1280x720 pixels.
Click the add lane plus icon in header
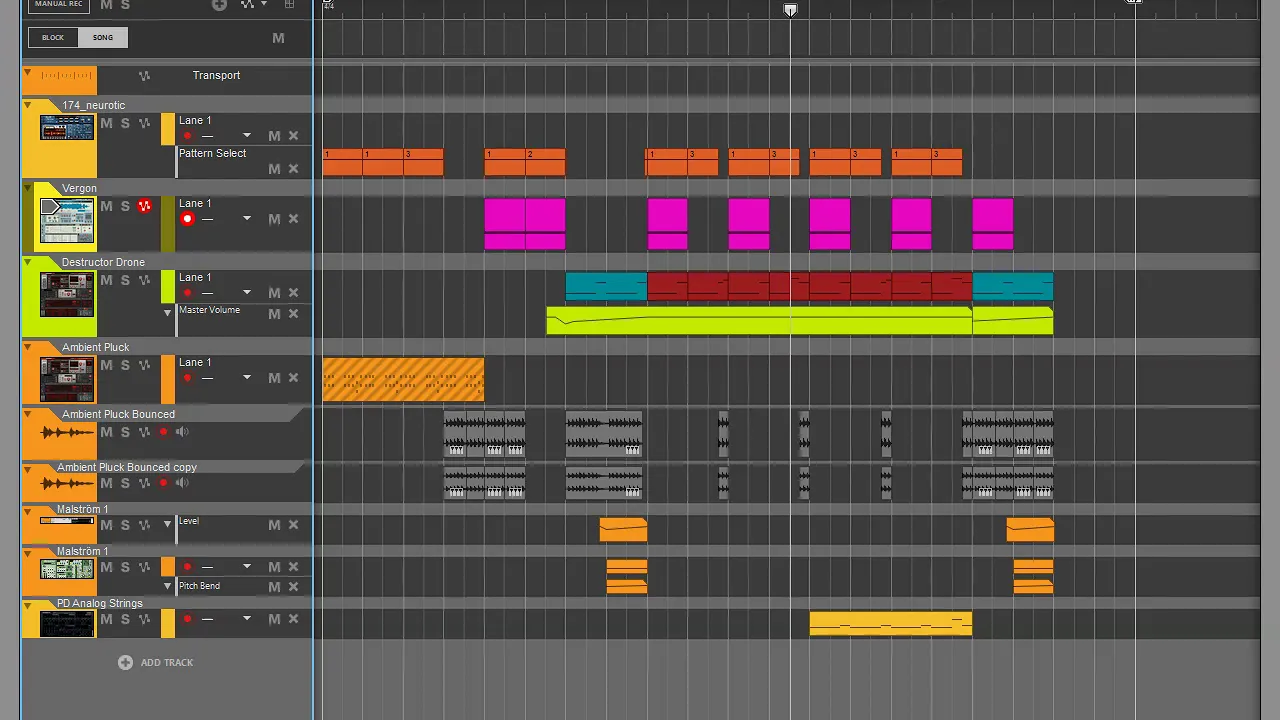click(x=219, y=5)
